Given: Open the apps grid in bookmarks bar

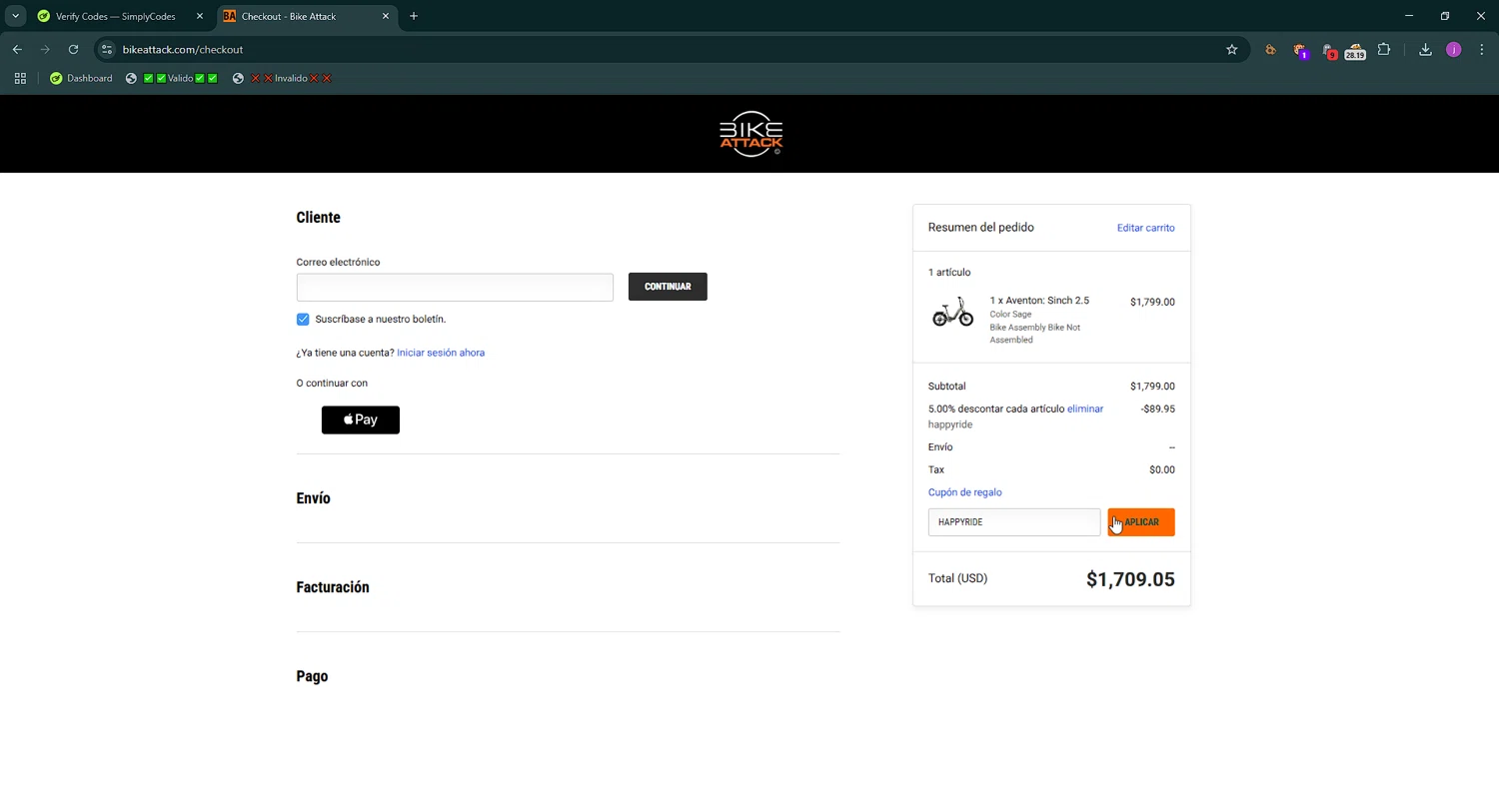Looking at the screenshot, I should pos(20,78).
